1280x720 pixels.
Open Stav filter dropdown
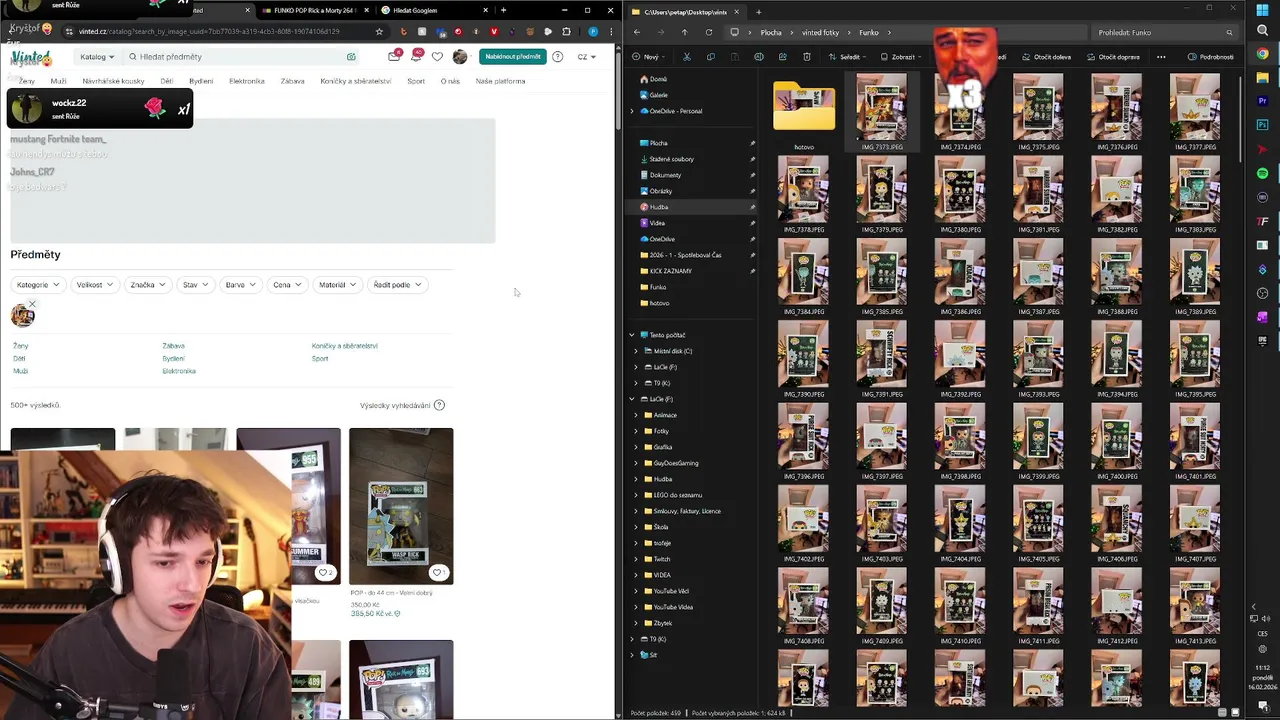[x=196, y=285]
